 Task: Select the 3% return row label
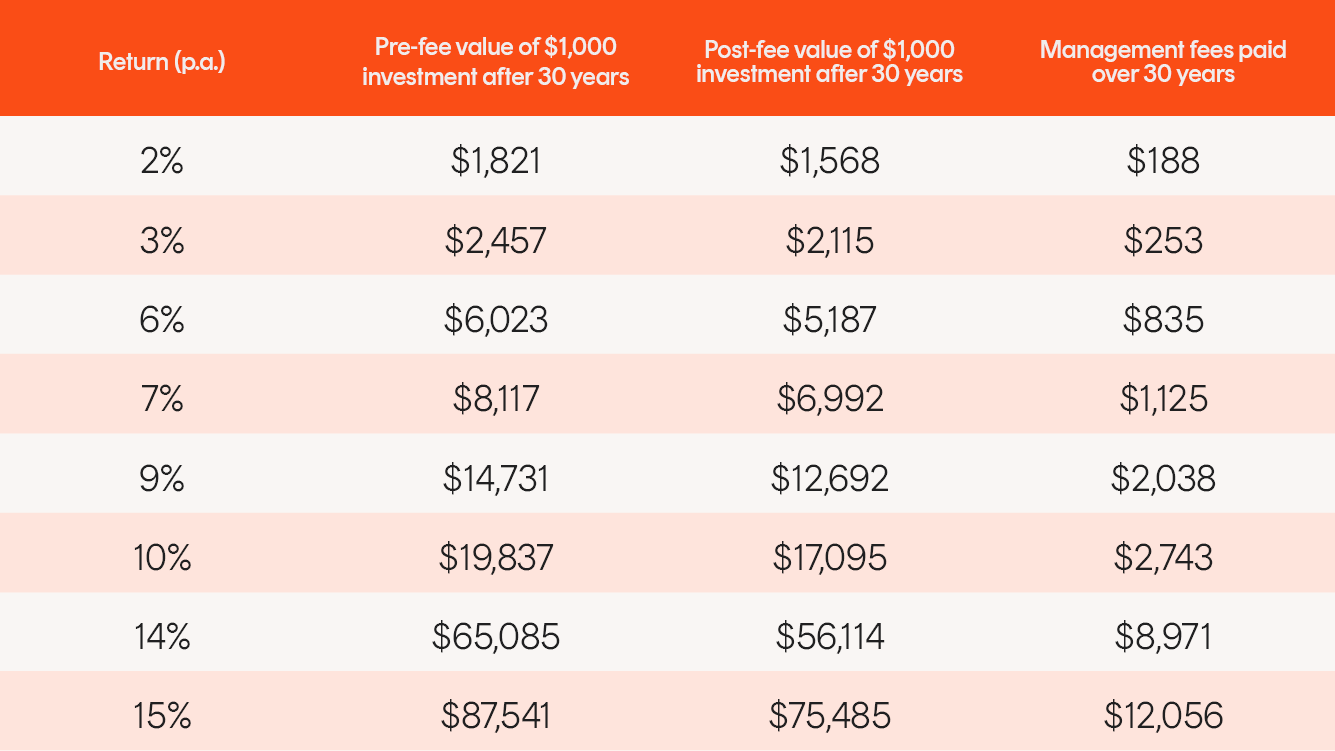click(x=162, y=240)
